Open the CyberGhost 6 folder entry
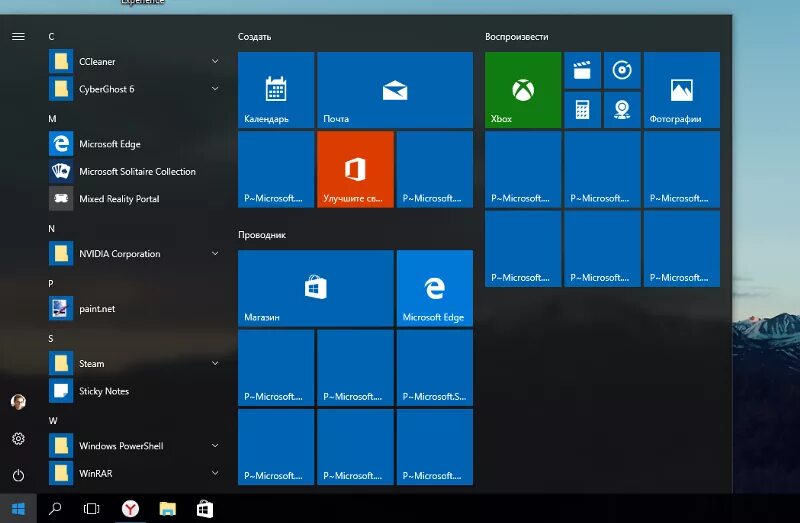Viewport: 800px width, 523px height. (135, 89)
